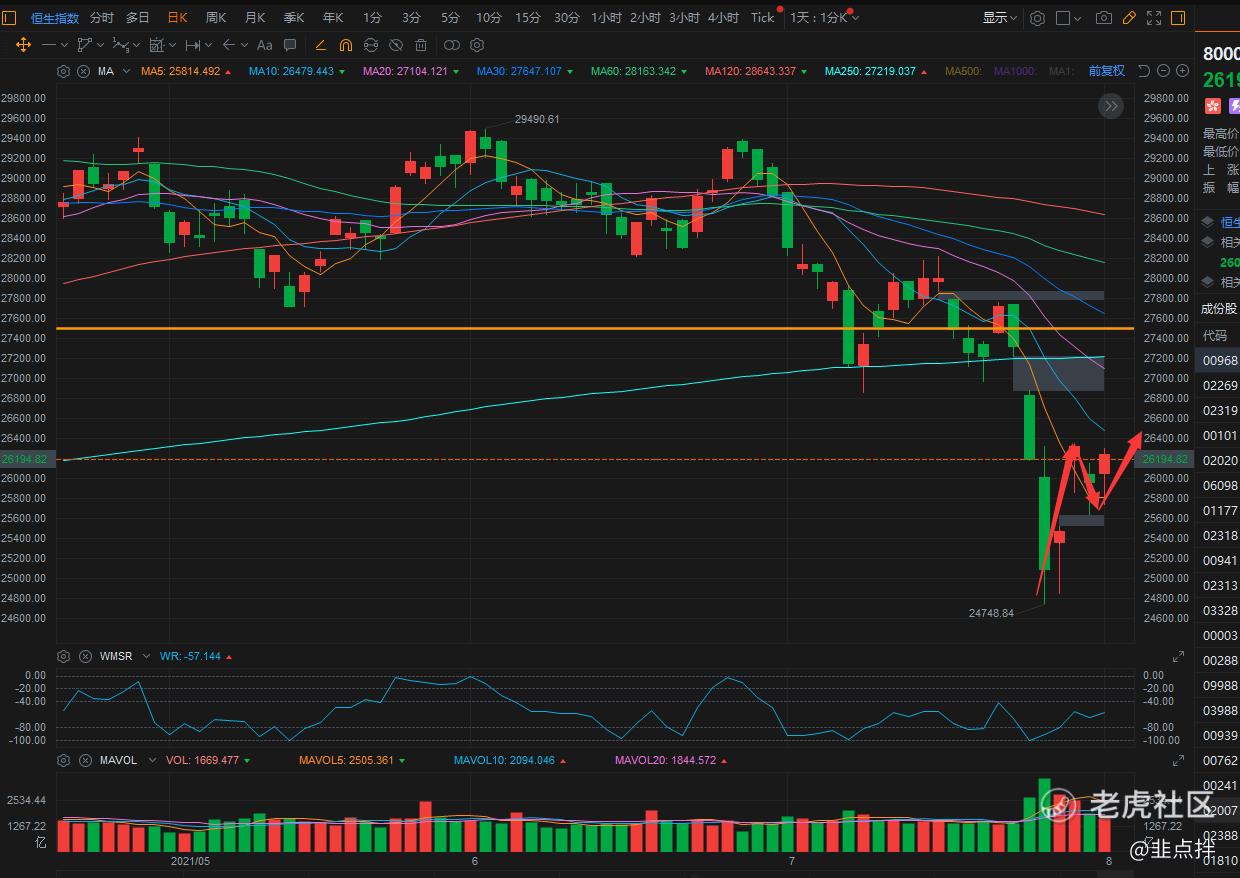Viewport: 1240px width, 878px height.
Task: Delete drawings with the trash icon
Action: click(x=421, y=45)
